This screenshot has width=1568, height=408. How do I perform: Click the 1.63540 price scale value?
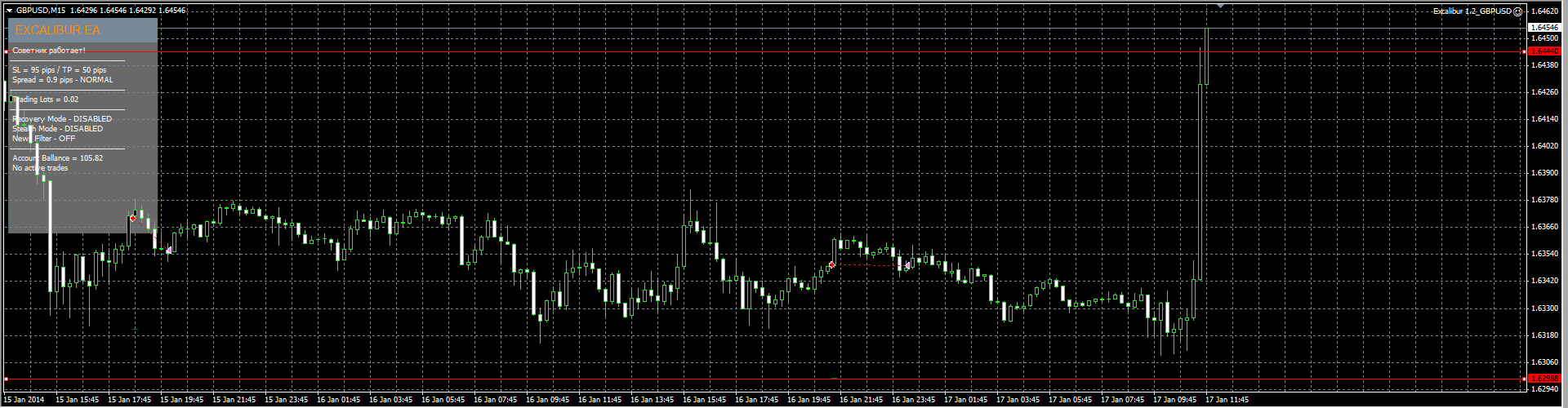pos(1544,254)
